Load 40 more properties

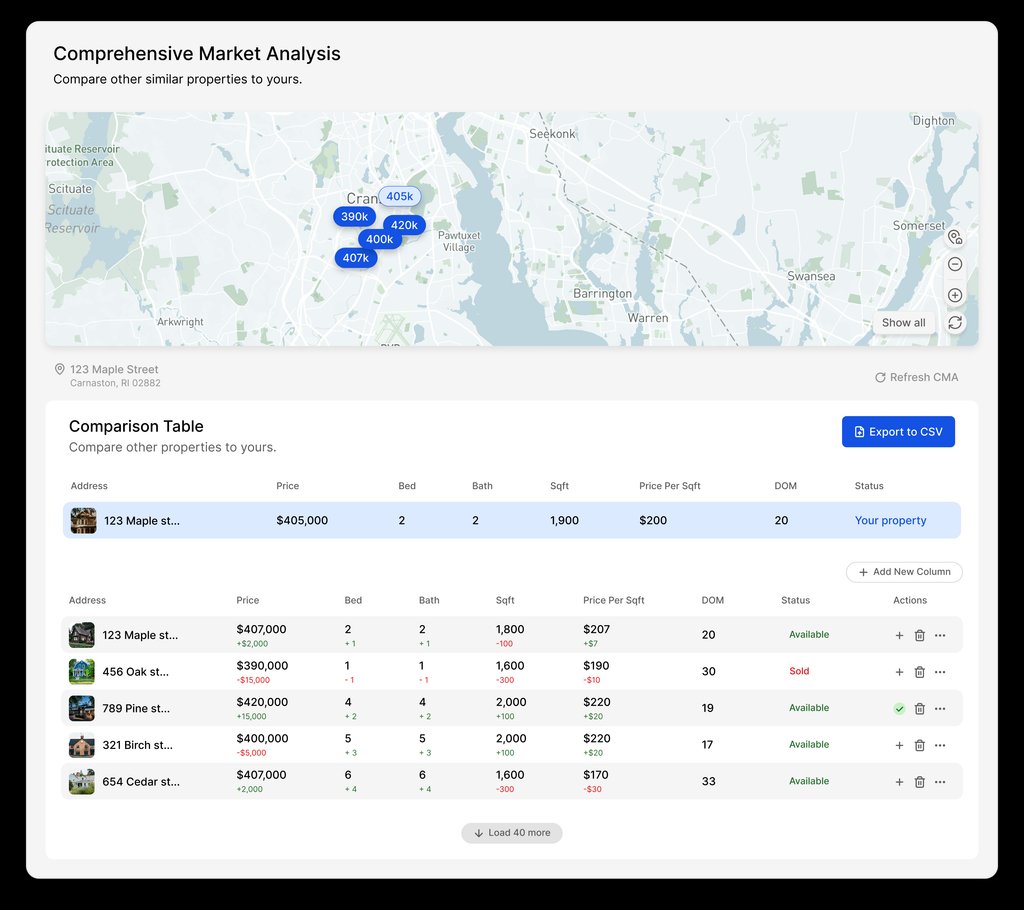click(x=512, y=833)
